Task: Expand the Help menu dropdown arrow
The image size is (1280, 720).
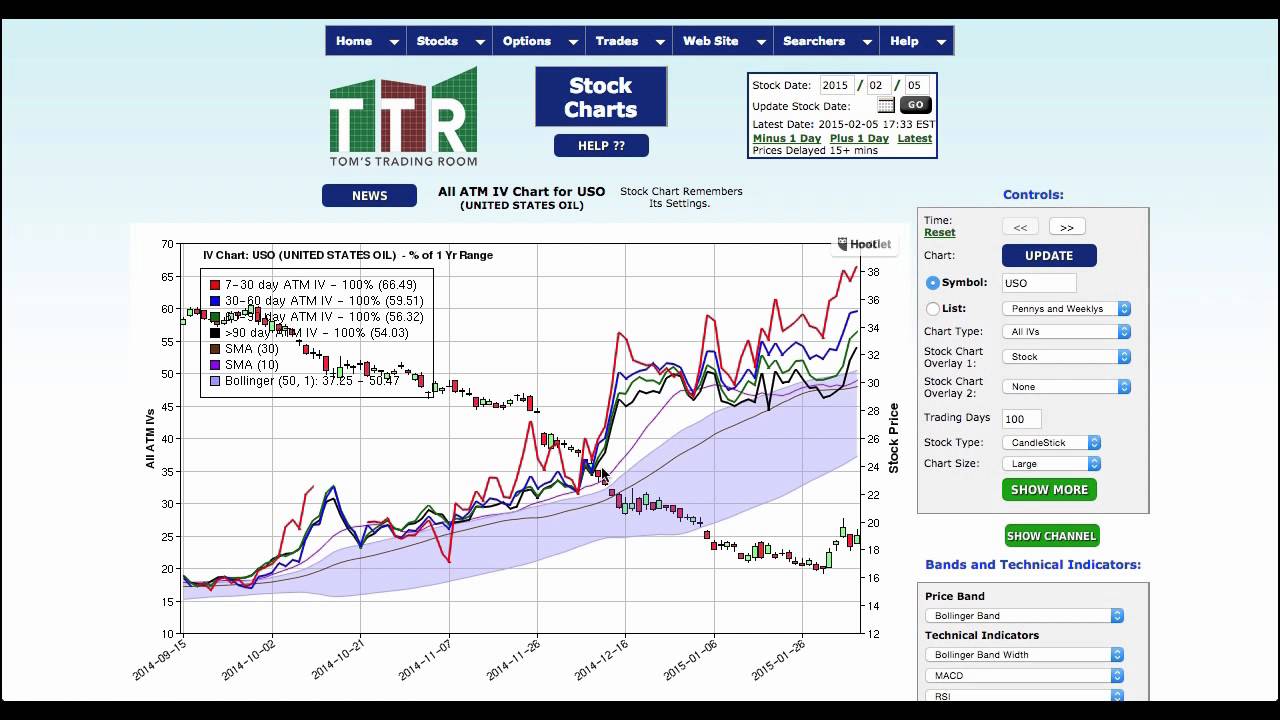Action: pos(941,42)
